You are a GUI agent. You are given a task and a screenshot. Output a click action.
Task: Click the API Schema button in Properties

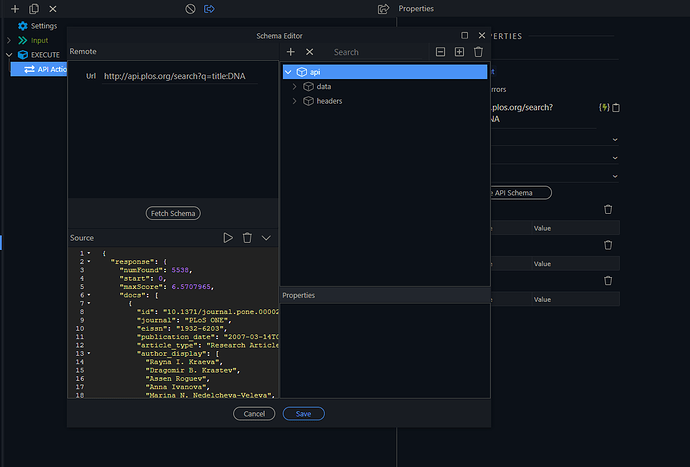(x=520, y=193)
